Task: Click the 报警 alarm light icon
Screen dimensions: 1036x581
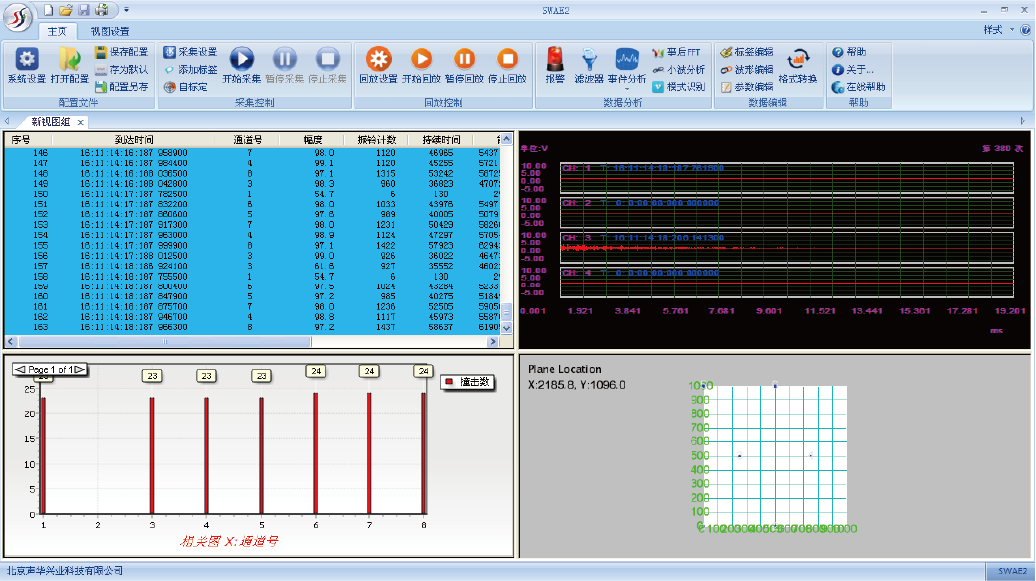Action: [555, 59]
